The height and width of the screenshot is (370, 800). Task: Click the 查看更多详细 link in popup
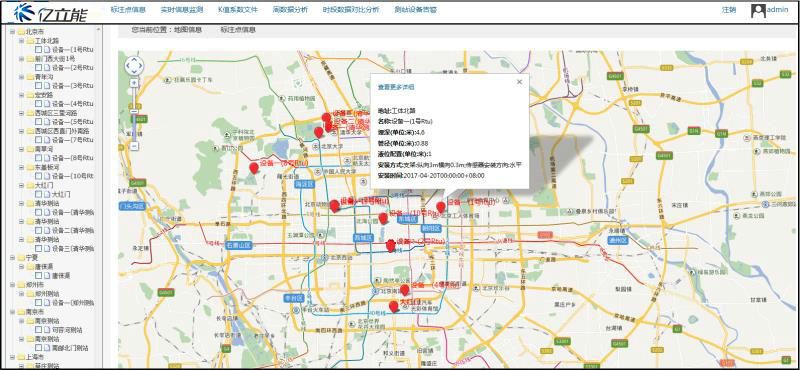click(396, 87)
